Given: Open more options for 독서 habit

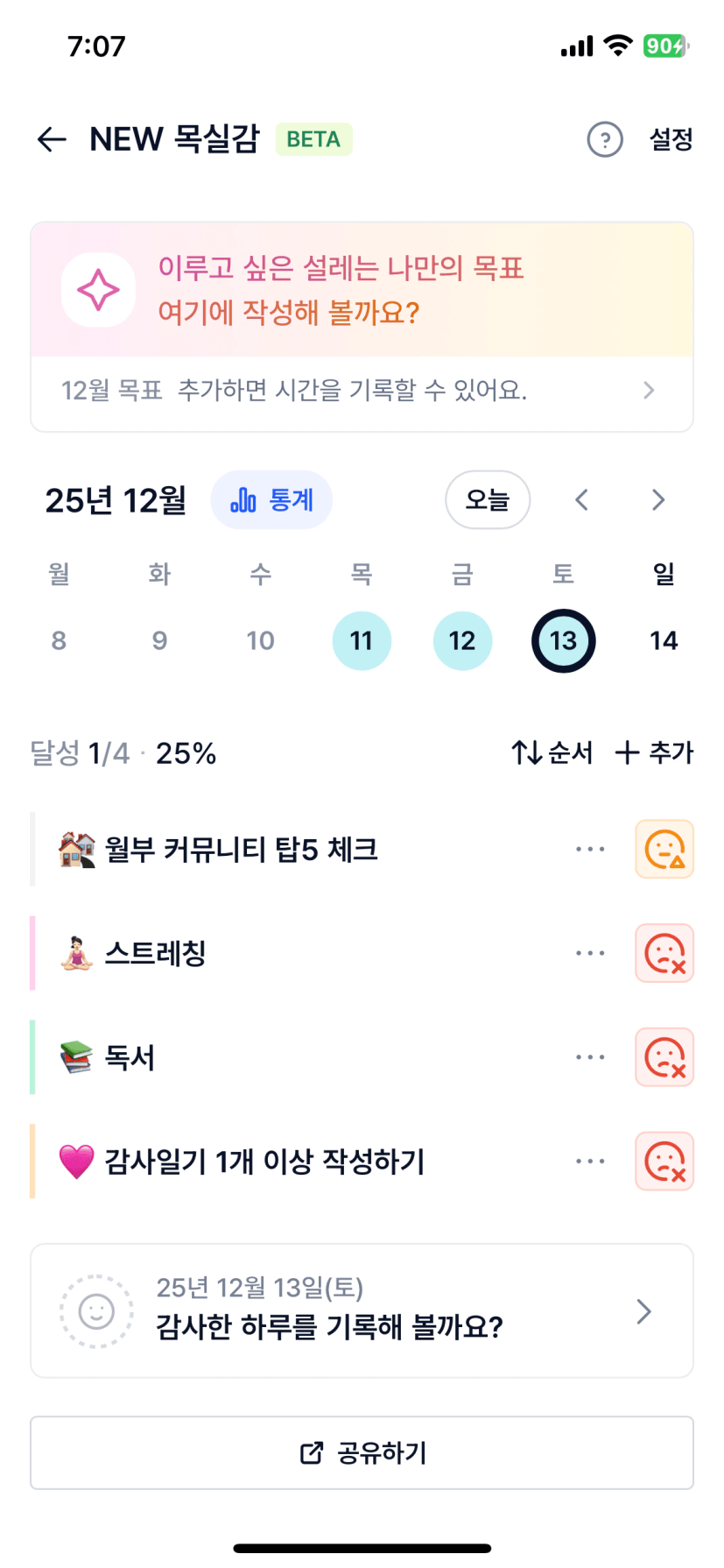Looking at the screenshot, I should click(590, 1057).
